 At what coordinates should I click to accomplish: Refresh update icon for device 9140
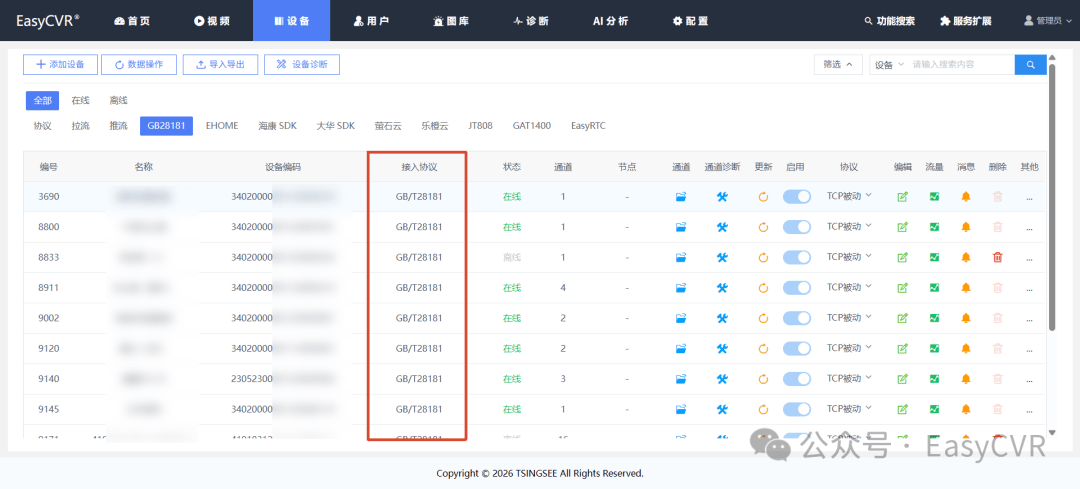(763, 379)
